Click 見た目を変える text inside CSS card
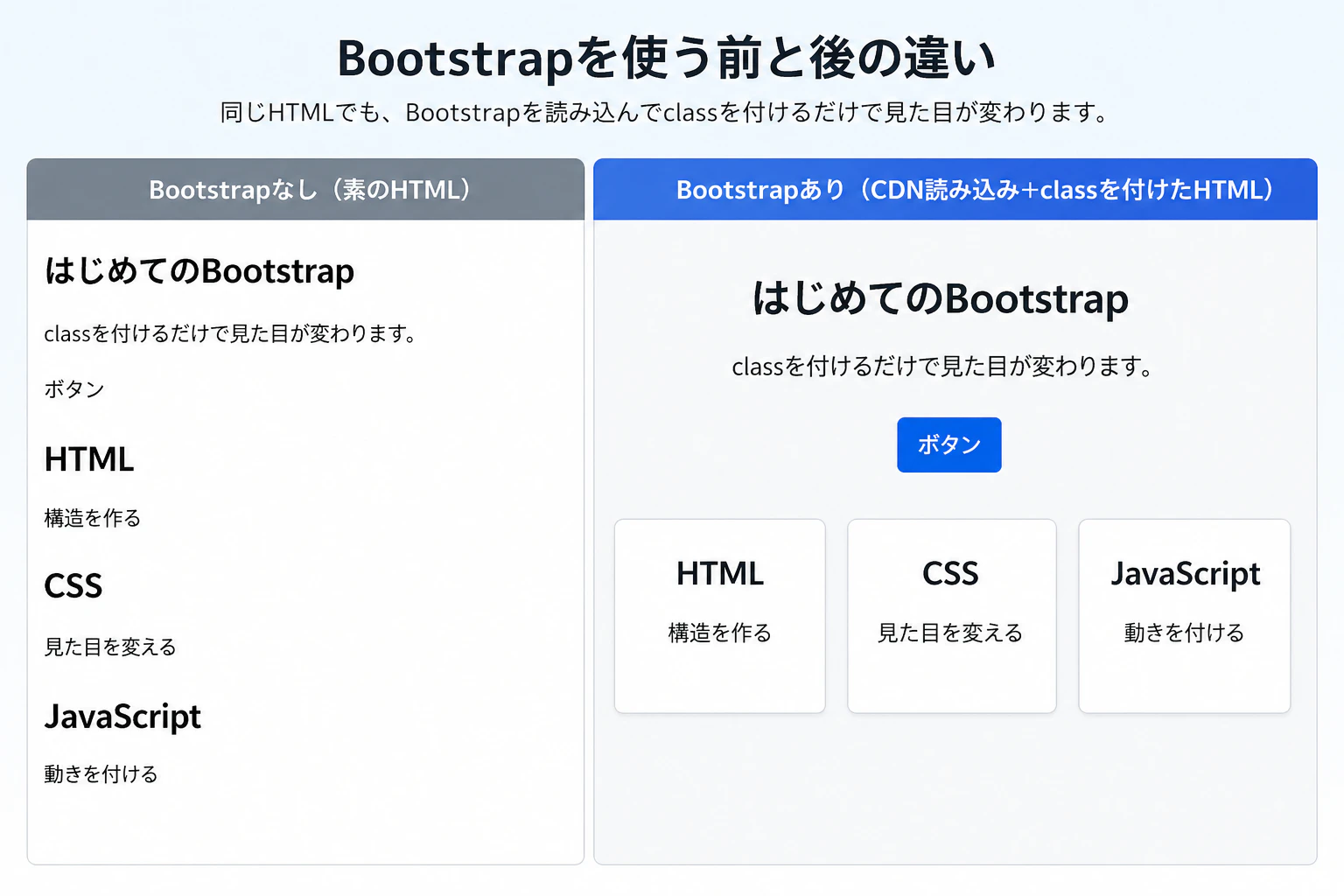This screenshot has width=1344, height=896. tap(950, 633)
